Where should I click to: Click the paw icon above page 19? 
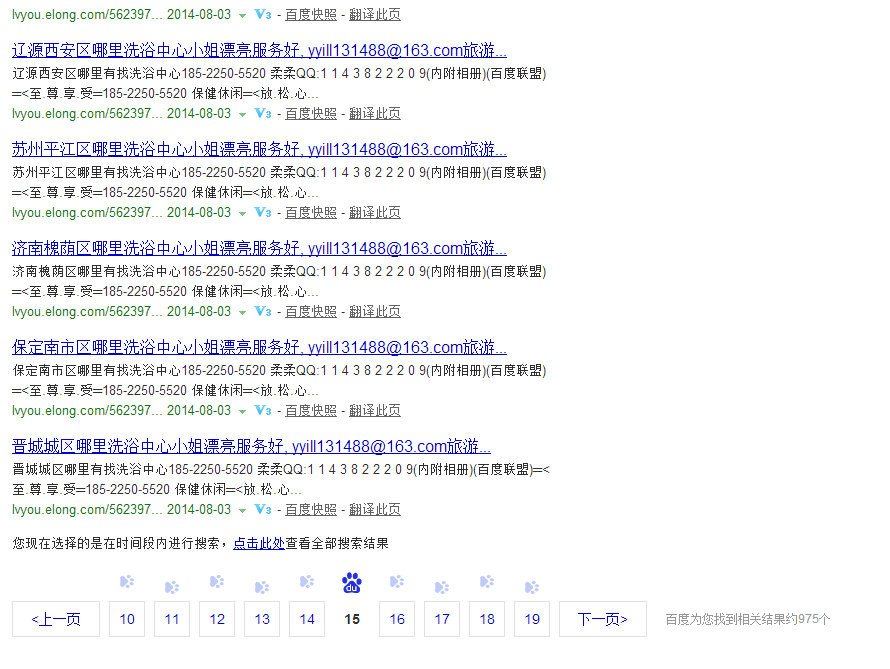532,587
